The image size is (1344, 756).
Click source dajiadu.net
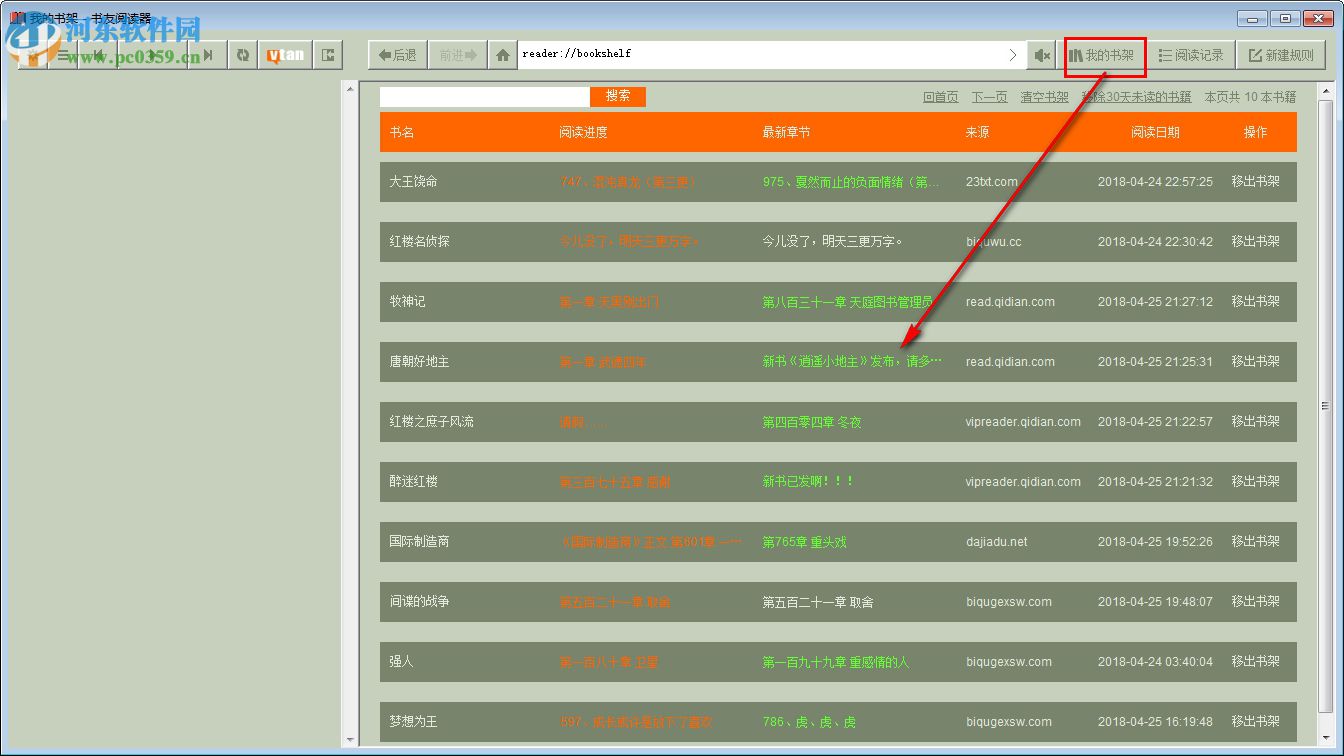(x=997, y=542)
